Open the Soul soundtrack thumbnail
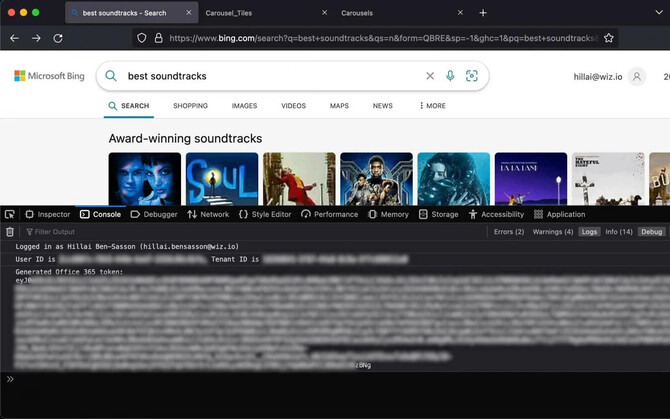 coord(222,179)
